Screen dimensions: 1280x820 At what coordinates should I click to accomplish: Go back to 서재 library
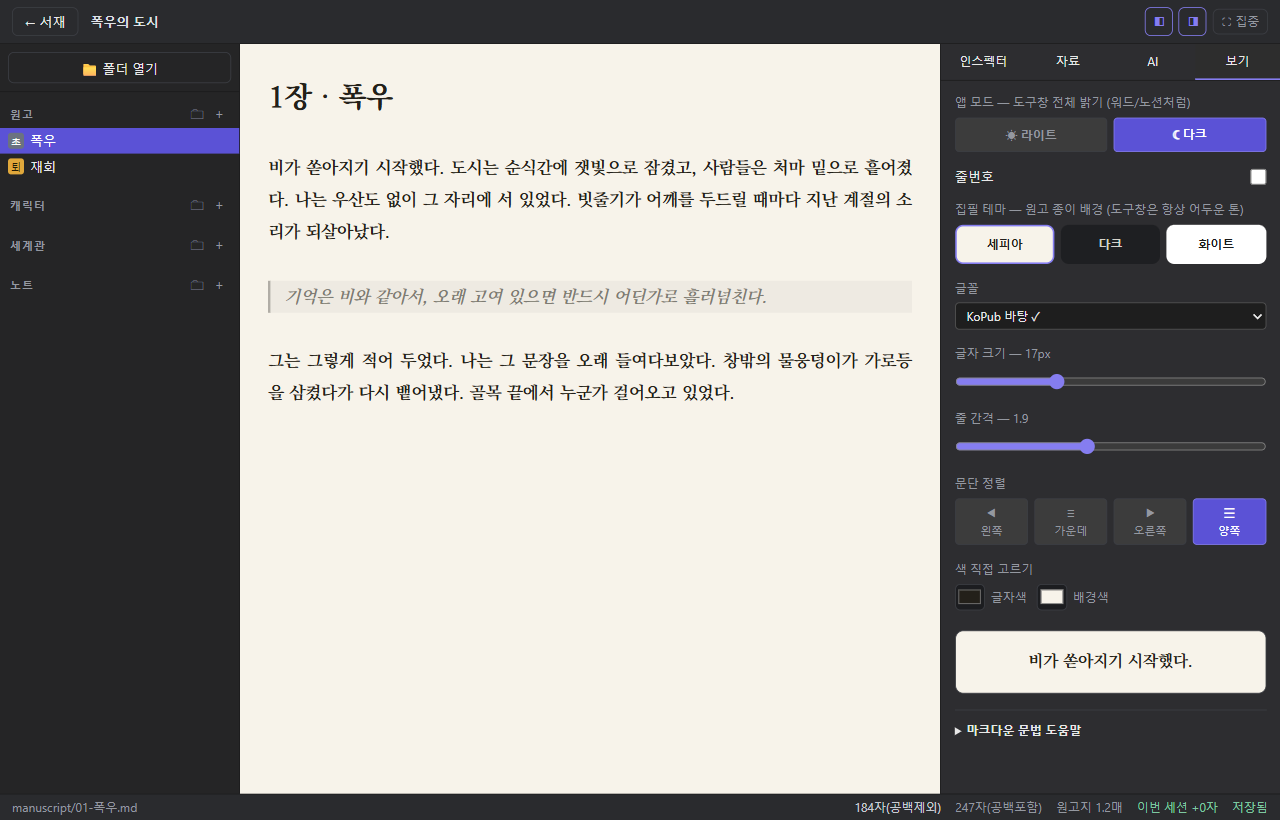[x=45, y=21]
